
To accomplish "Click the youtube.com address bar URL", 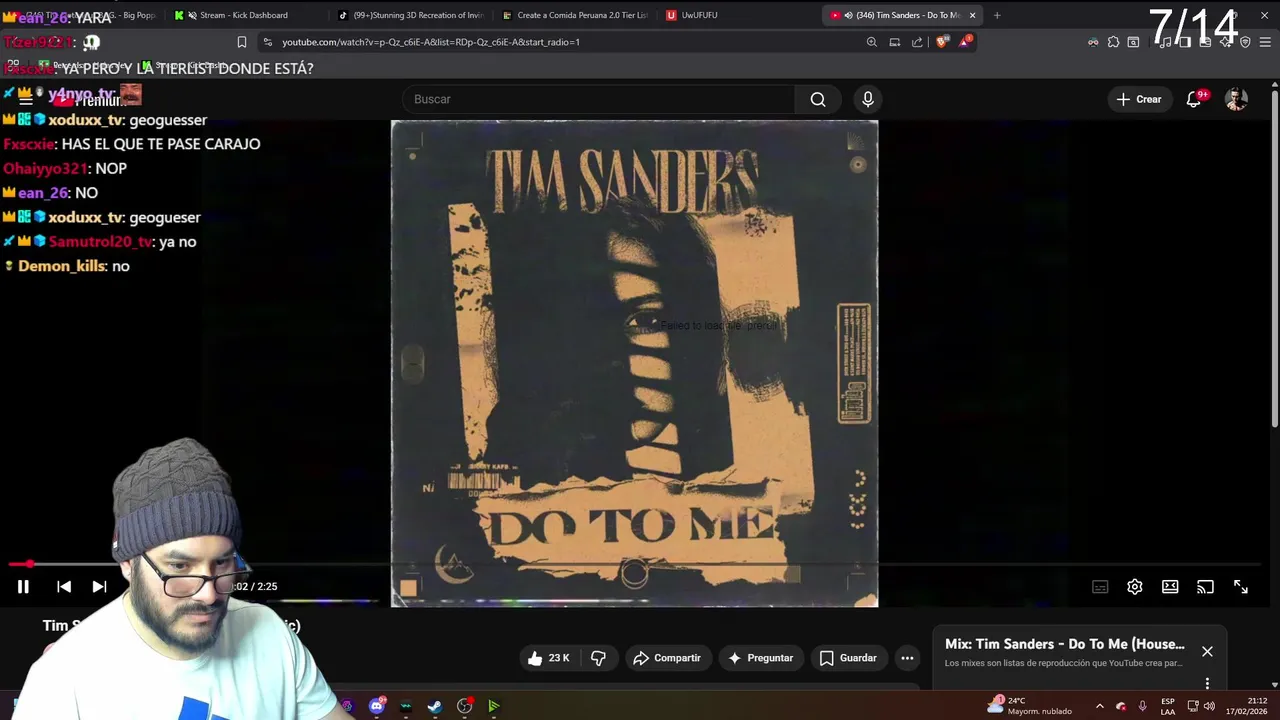I will point(431,42).
